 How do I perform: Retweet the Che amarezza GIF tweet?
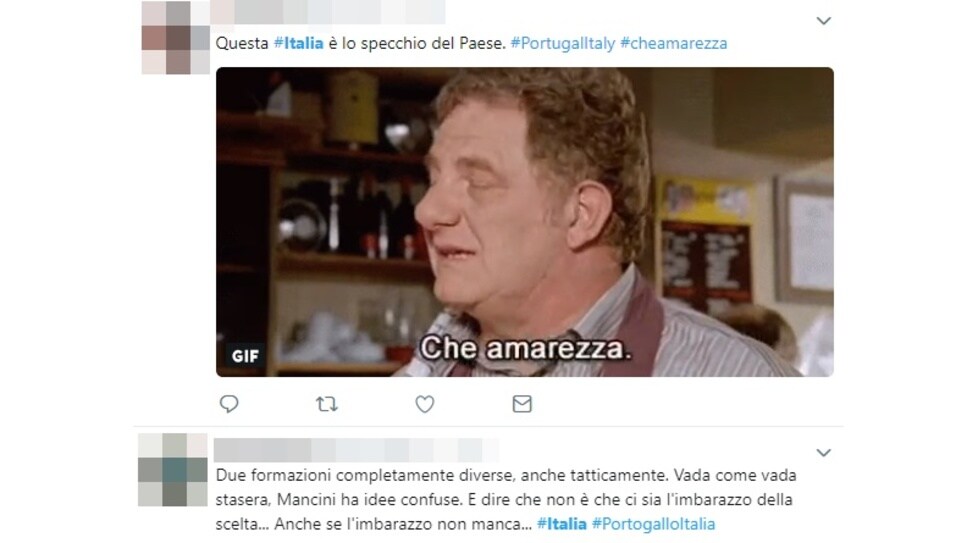coord(327,404)
